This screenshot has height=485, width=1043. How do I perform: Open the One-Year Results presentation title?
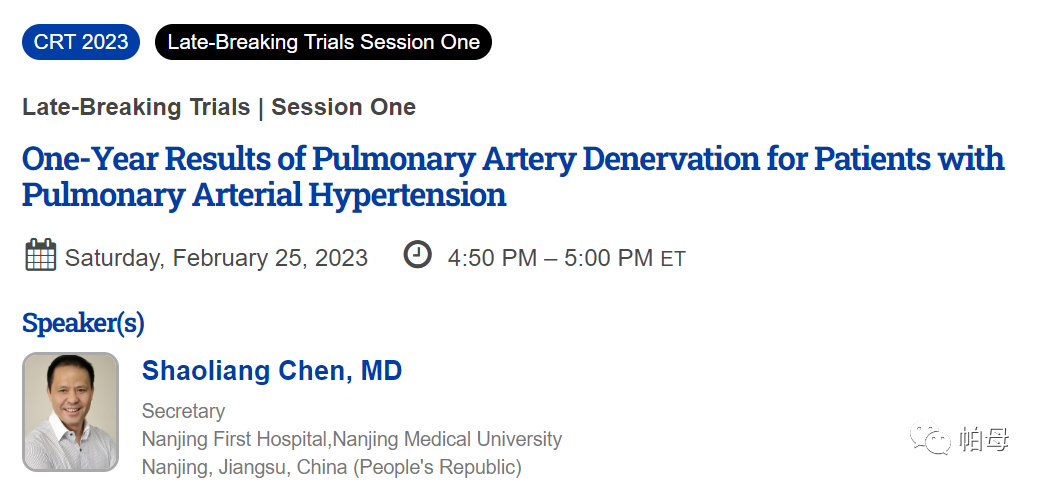(x=513, y=177)
